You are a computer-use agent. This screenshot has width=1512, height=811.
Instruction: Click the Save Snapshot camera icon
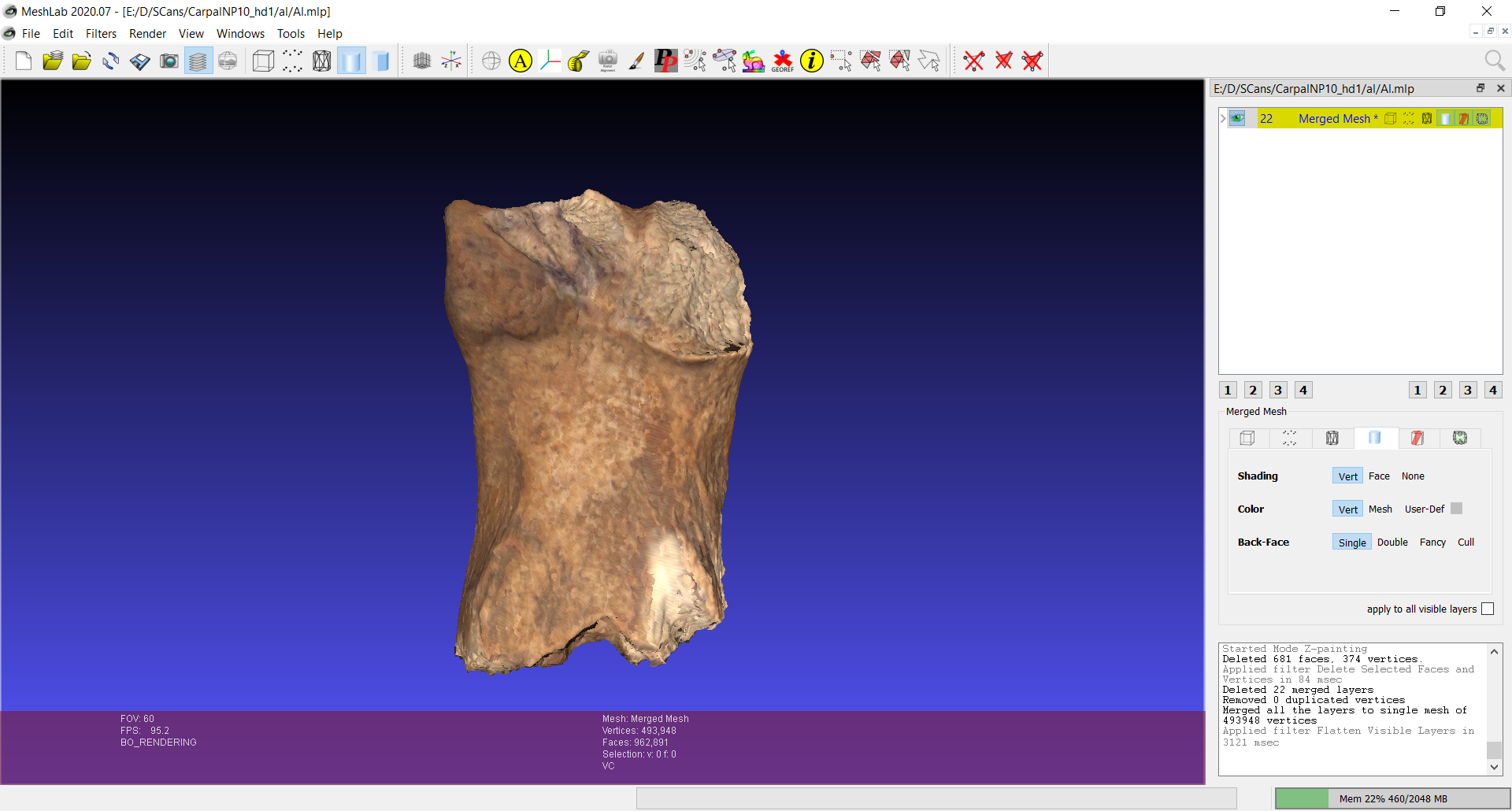pyautogui.click(x=169, y=61)
